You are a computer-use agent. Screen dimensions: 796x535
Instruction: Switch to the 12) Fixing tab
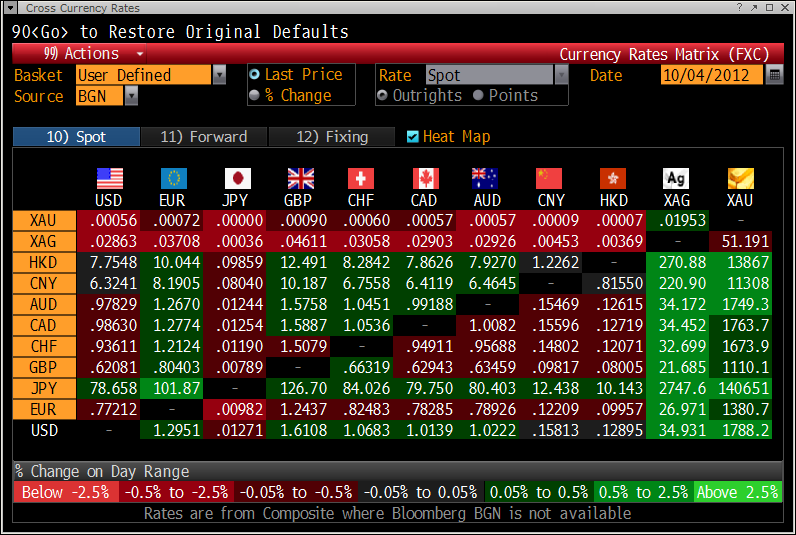[333, 137]
